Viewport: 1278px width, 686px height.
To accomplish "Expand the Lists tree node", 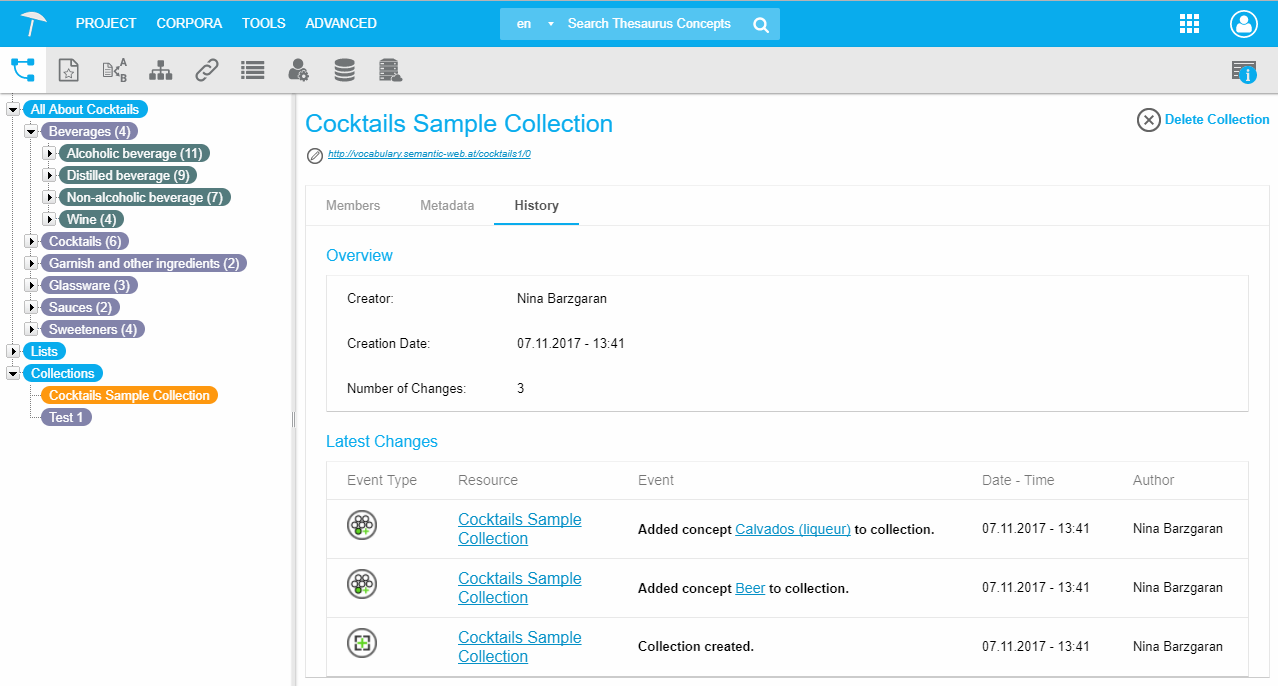I will coord(13,352).
